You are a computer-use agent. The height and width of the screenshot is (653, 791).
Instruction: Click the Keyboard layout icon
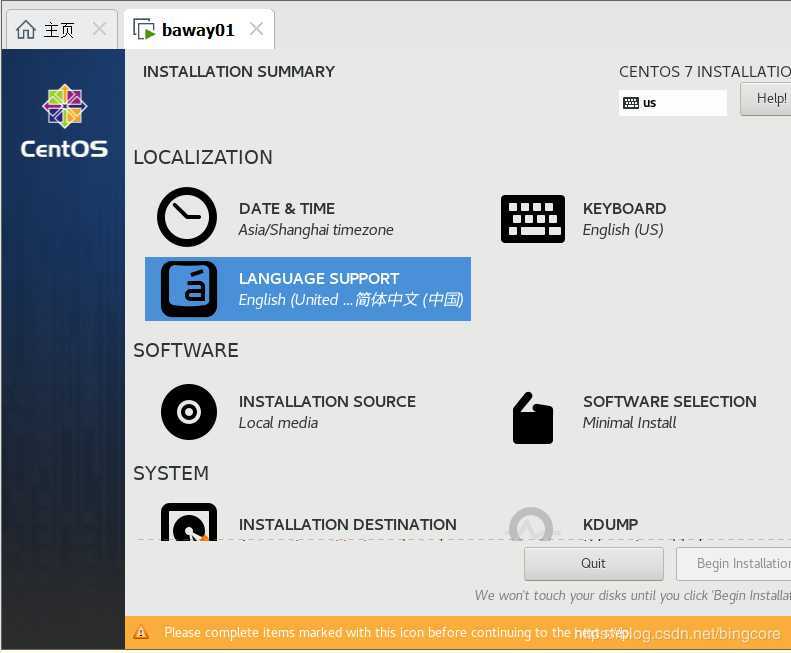(533, 219)
